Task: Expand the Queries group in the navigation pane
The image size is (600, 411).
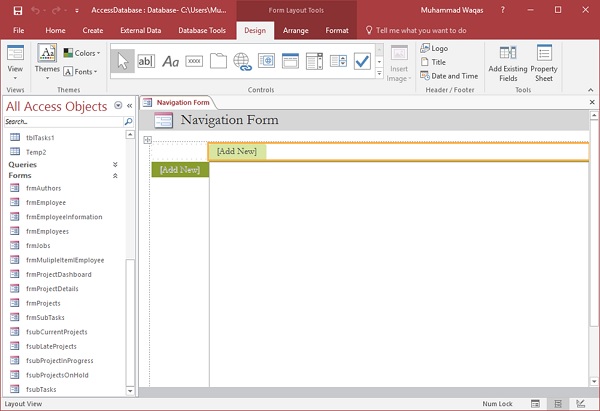Action: point(115,164)
